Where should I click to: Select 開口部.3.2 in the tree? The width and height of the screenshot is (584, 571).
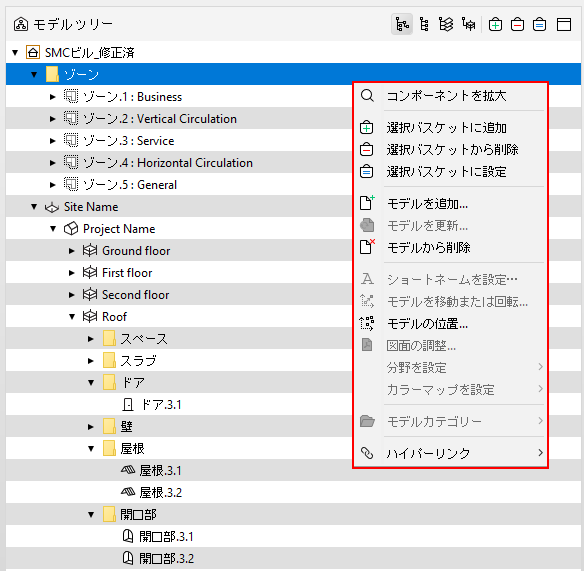[166, 558]
